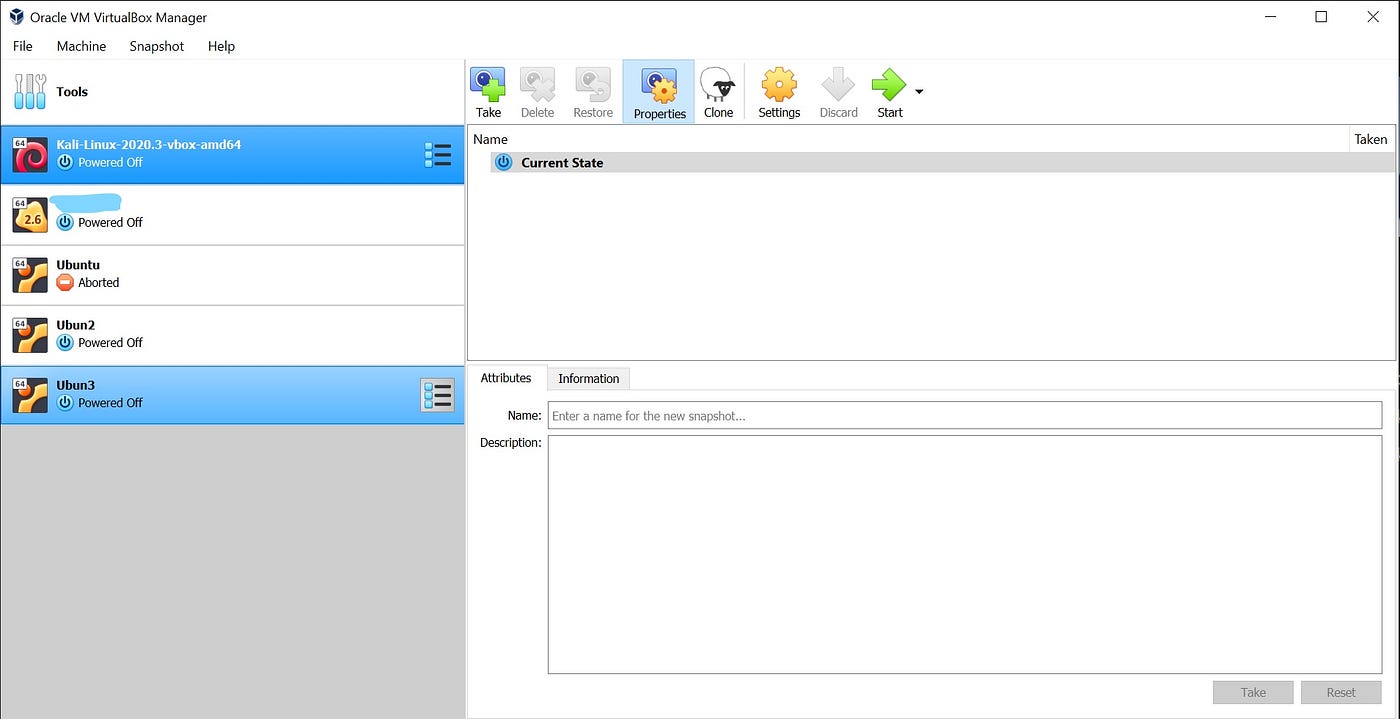1400x719 pixels.
Task: Toggle the Properties toolbar button
Action: coord(659,92)
